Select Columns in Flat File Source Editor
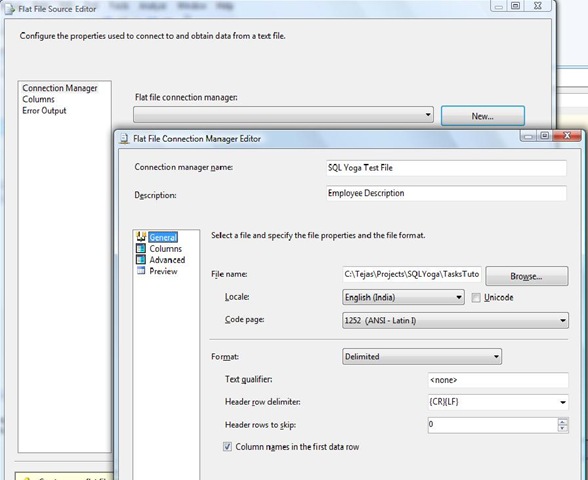This screenshot has width=588, height=480. (x=38, y=99)
